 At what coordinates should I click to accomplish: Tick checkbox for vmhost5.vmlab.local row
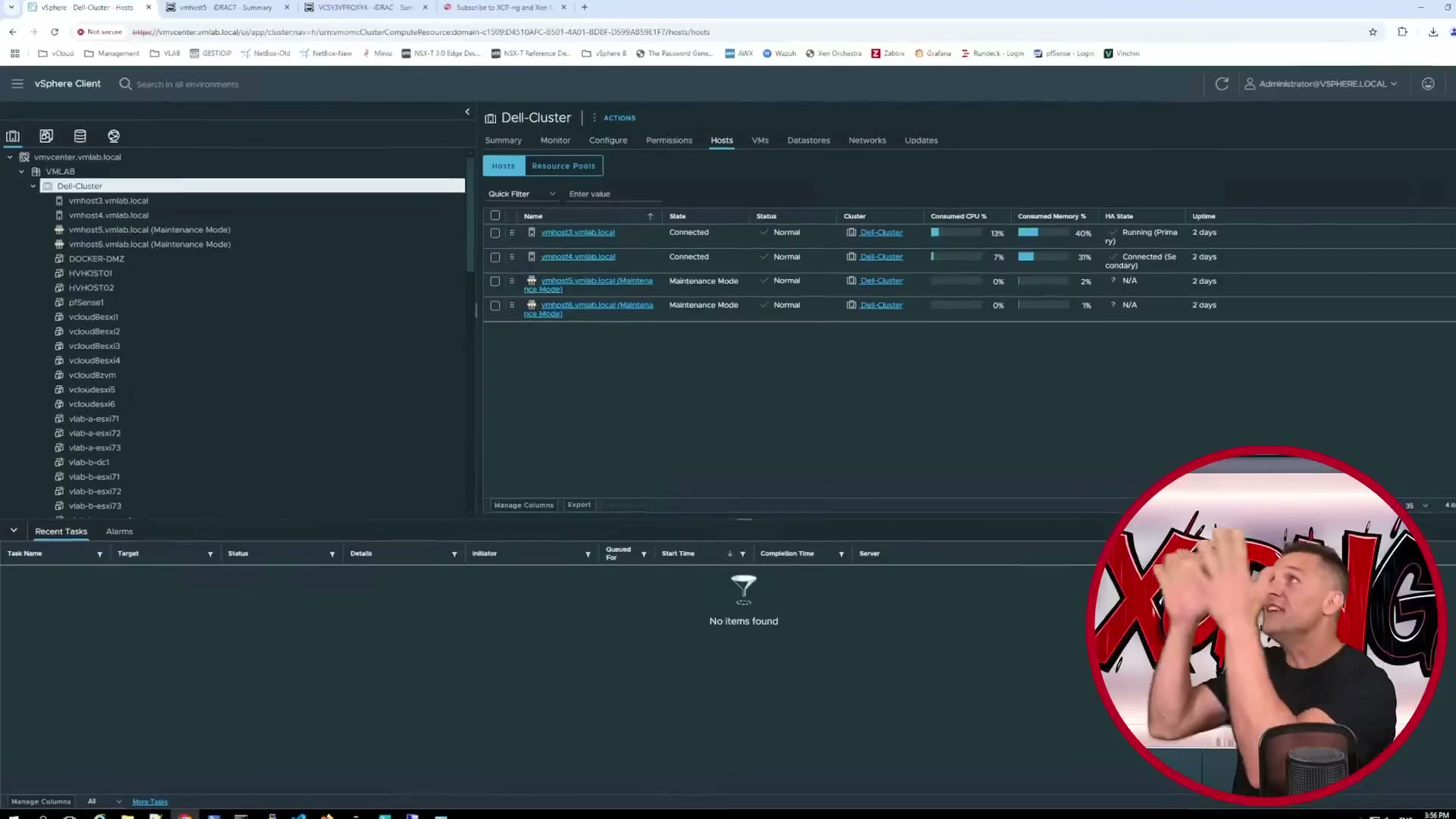pos(495,281)
